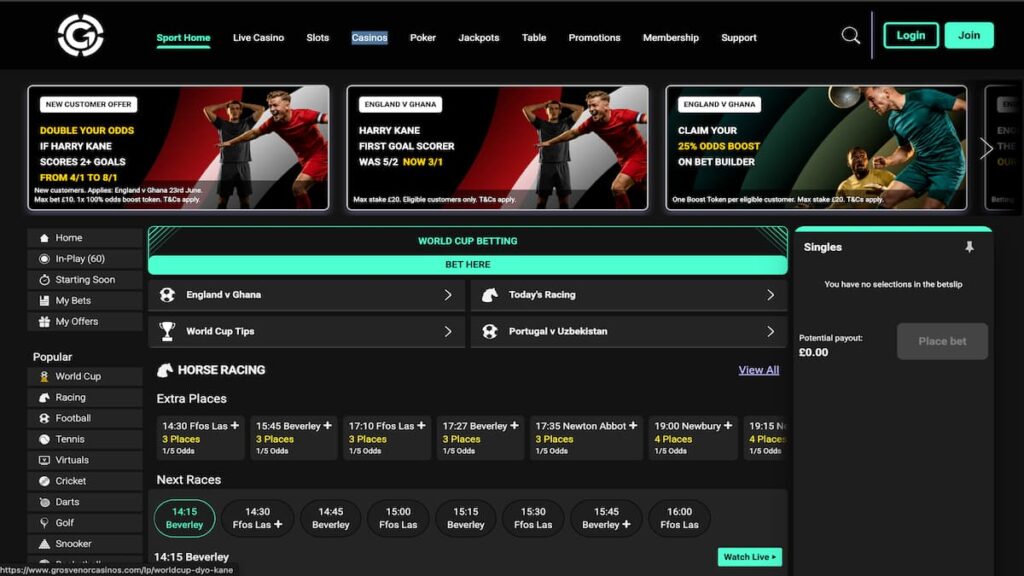Choose Darts from the Popular list
This screenshot has width=1024, height=576.
[x=85, y=502]
